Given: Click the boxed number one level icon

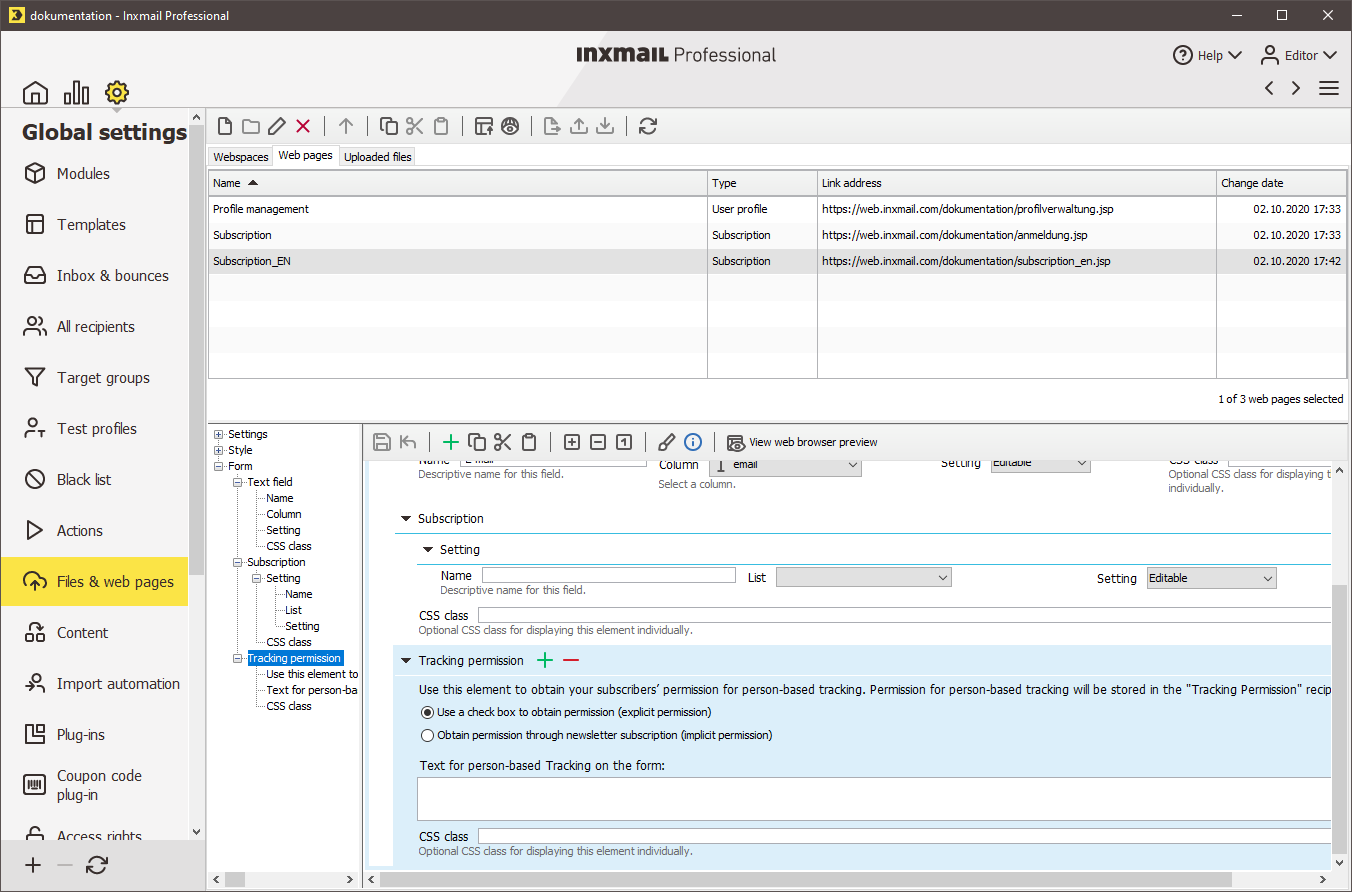Looking at the screenshot, I should pos(624,442).
